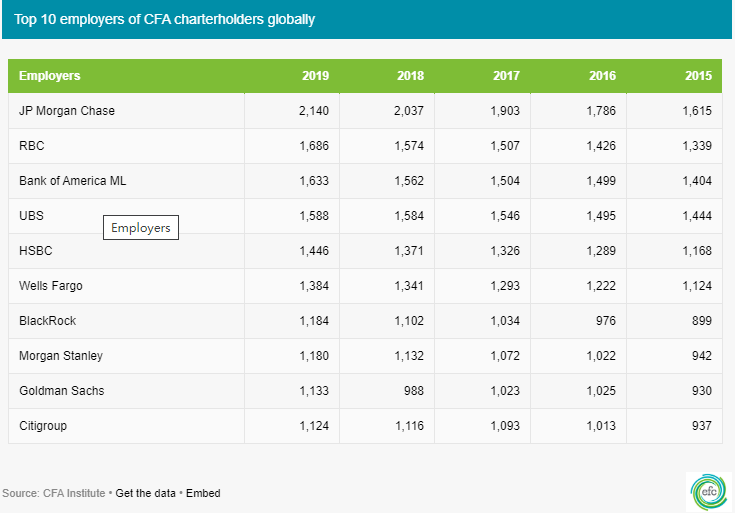Click the 'Source: CFA Institute' text
The width and height of the screenshot is (735, 513).
pyautogui.click(x=53, y=493)
